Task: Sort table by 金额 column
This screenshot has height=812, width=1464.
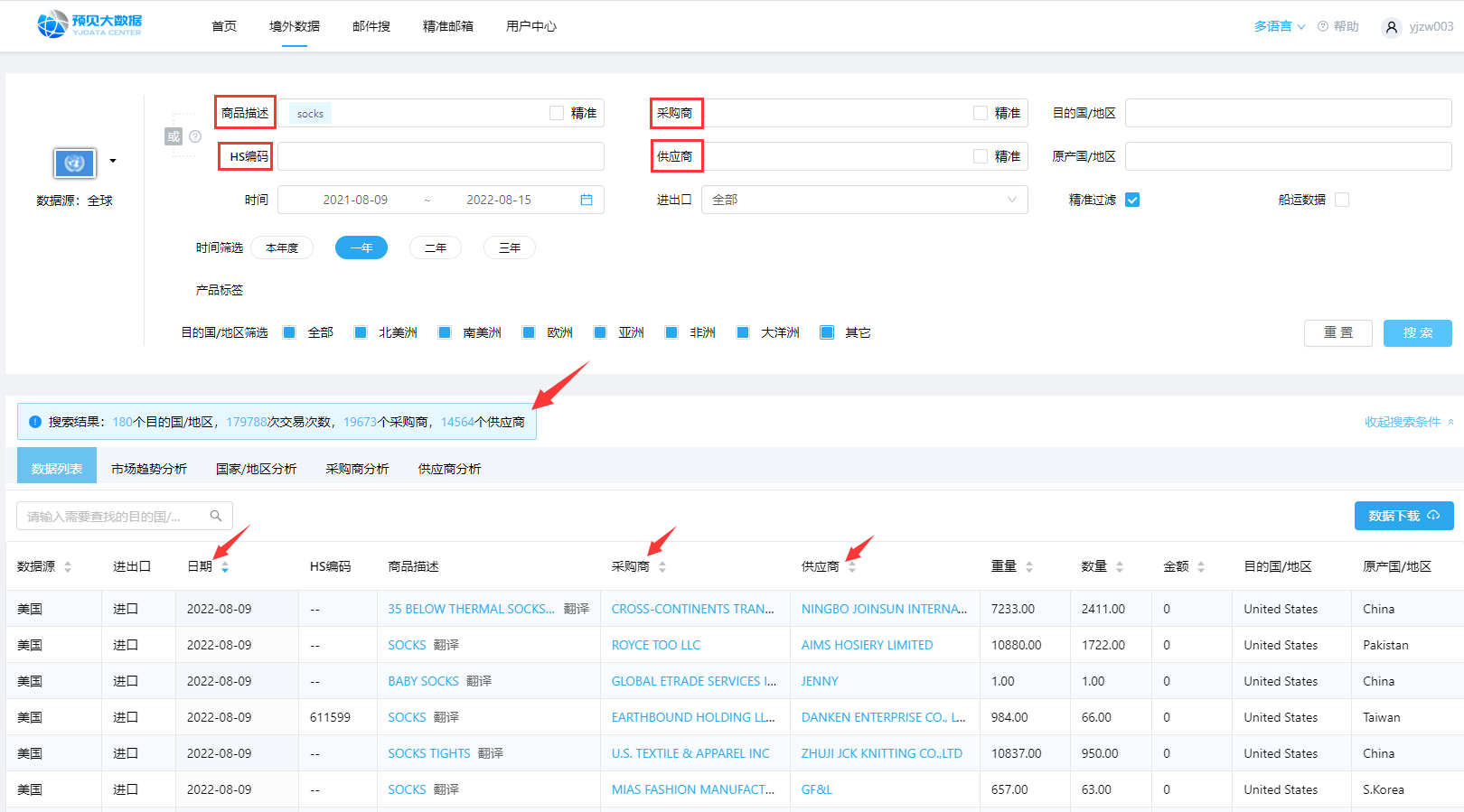Action: click(x=1201, y=566)
